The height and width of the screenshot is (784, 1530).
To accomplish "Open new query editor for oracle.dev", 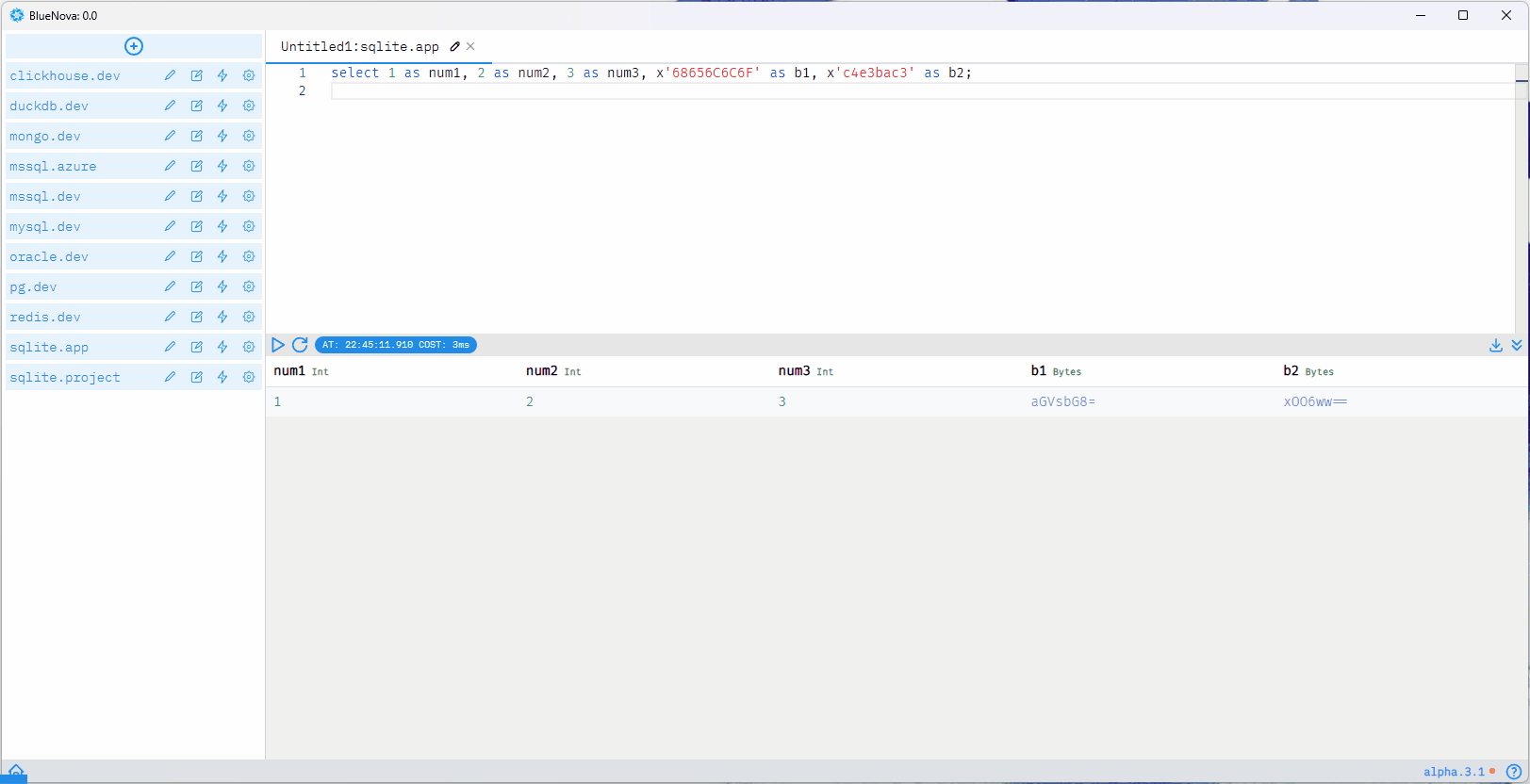I will click(x=196, y=256).
